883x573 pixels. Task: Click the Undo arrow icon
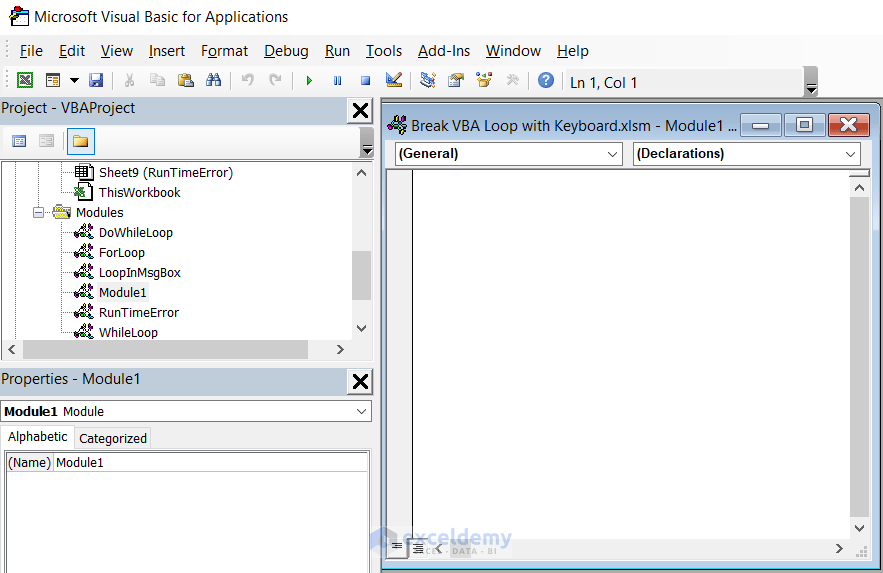click(x=247, y=80)
